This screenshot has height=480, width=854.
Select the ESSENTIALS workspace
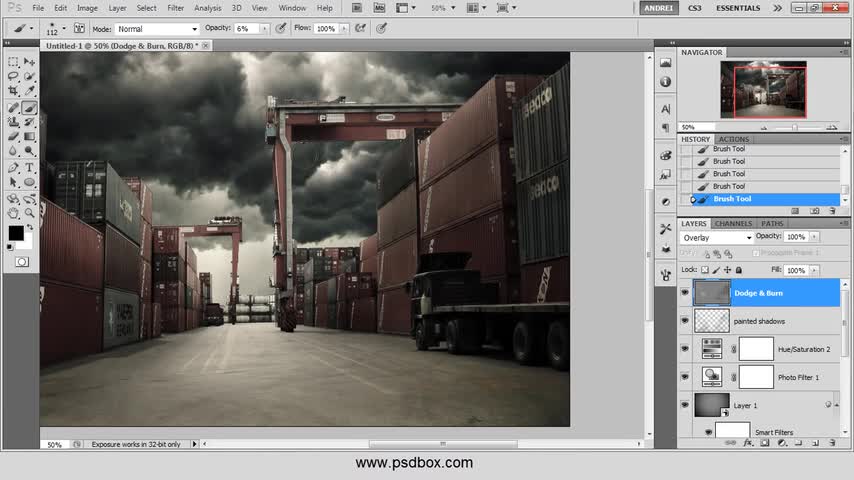pyautogui.click(x=738, y=8)
